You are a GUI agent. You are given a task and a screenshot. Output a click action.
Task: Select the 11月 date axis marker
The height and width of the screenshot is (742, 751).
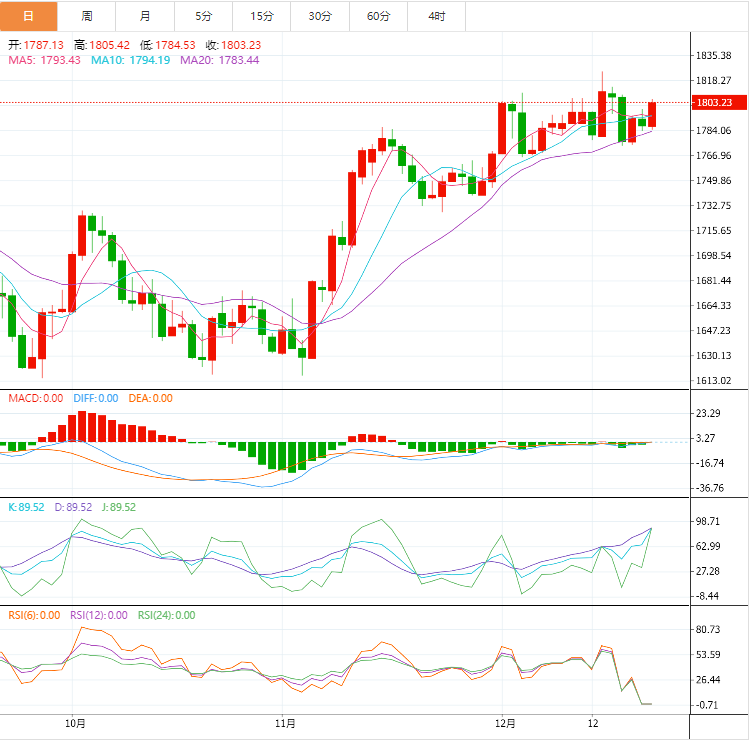[x=284, y=722]
